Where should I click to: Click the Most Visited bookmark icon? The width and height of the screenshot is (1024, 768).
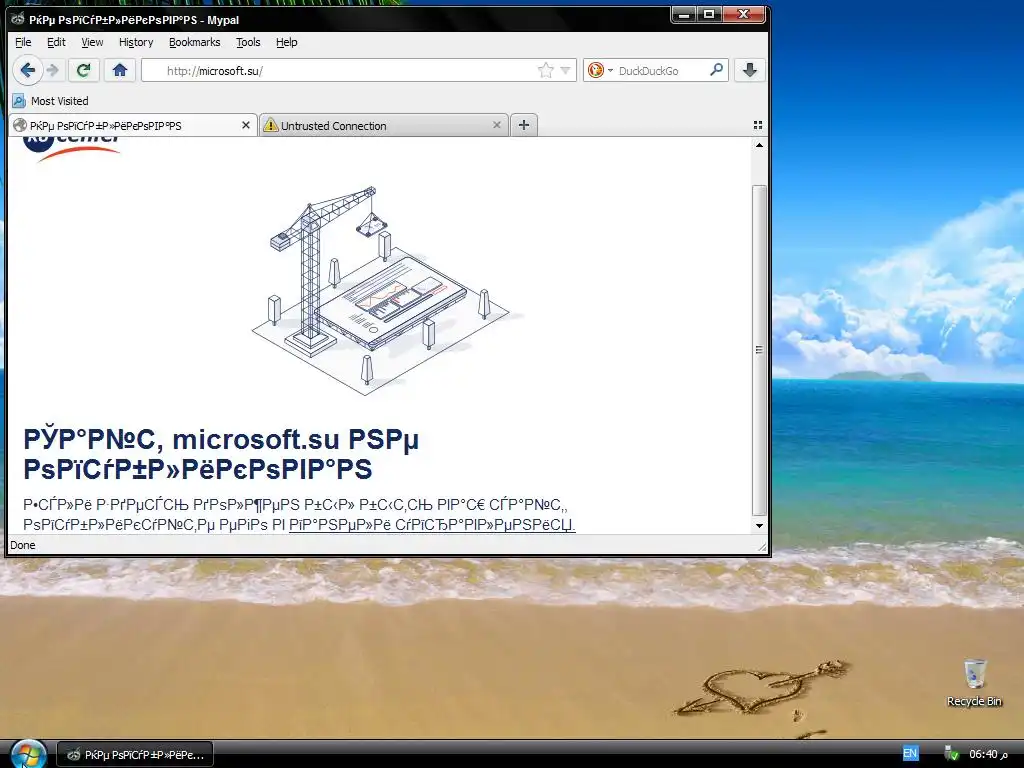pos(19,101)
